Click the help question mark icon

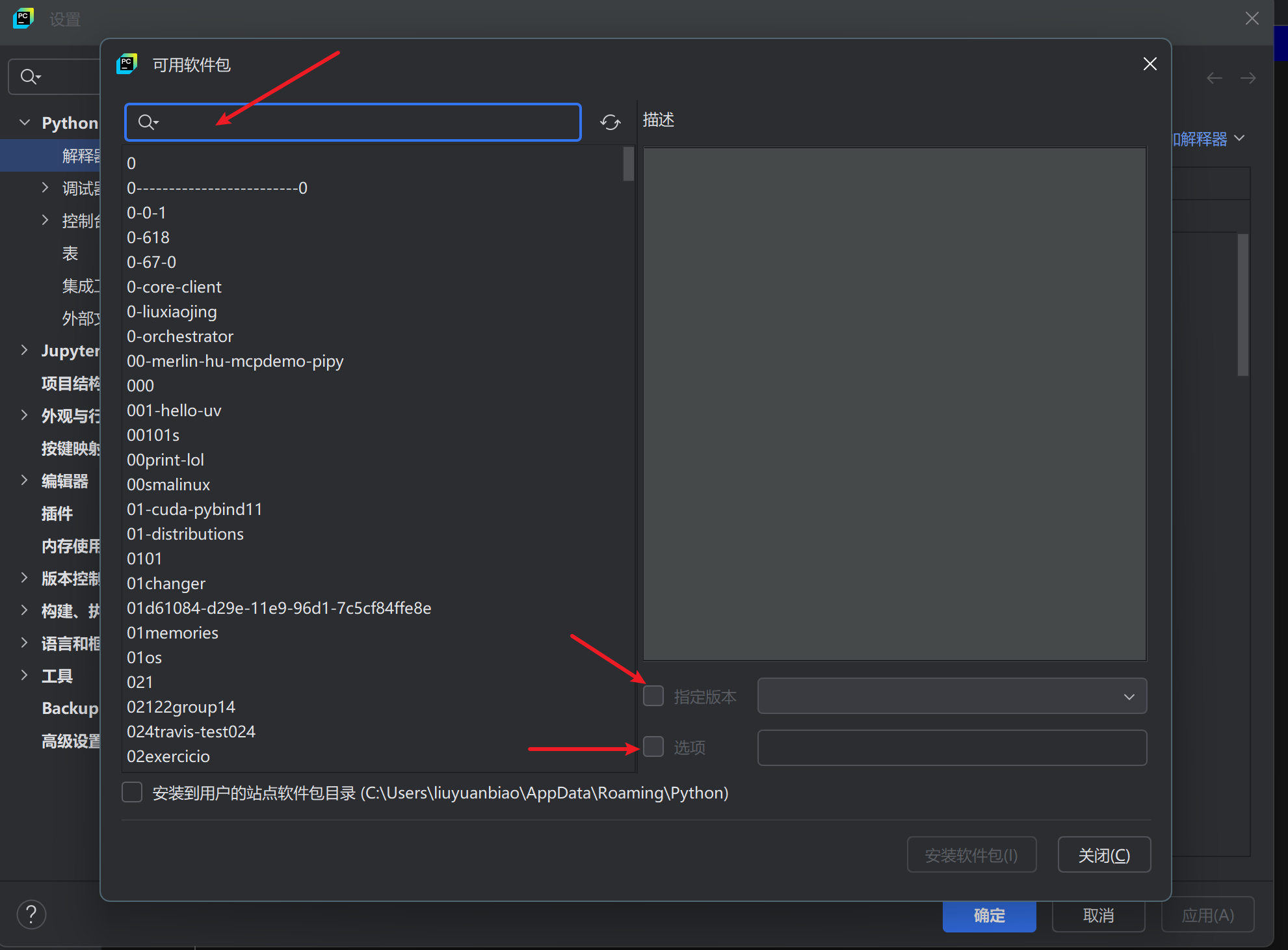pos(31,915)
